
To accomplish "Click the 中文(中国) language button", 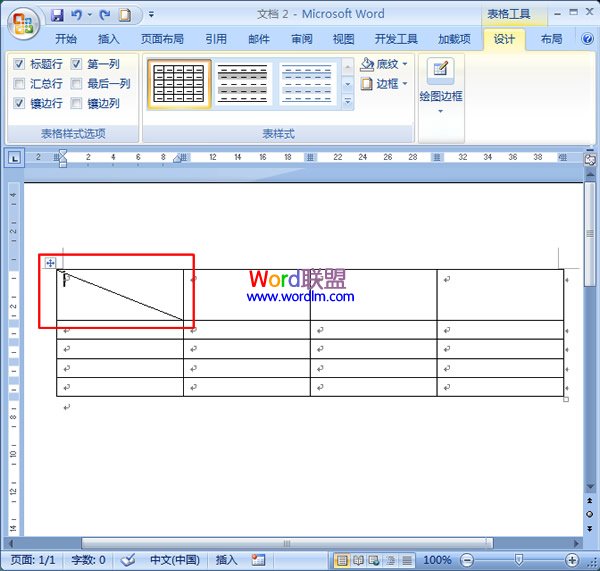I will pyautogui.click(x=174, y=560).
